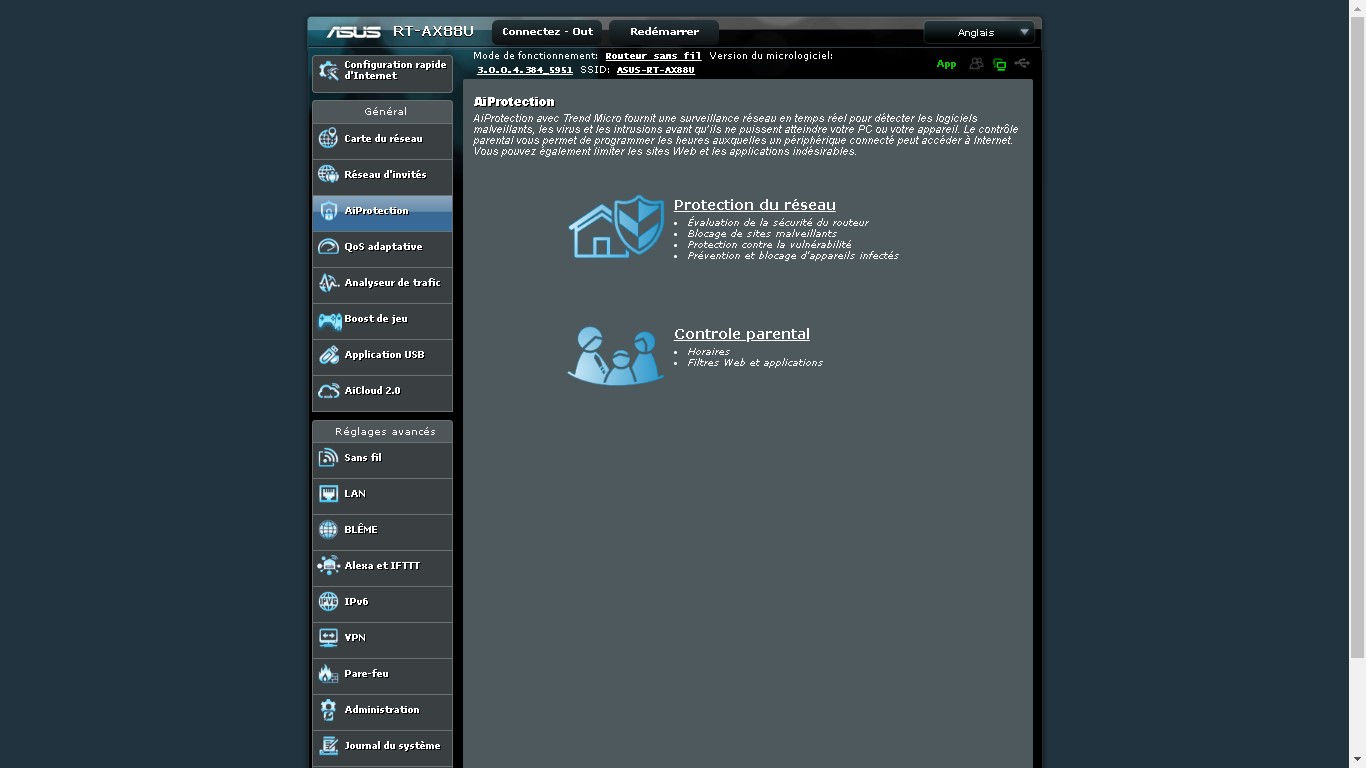Click the Routeur sans fil mode link
Viewport: 1366px width, 768px height.
(x=653, y=56)
